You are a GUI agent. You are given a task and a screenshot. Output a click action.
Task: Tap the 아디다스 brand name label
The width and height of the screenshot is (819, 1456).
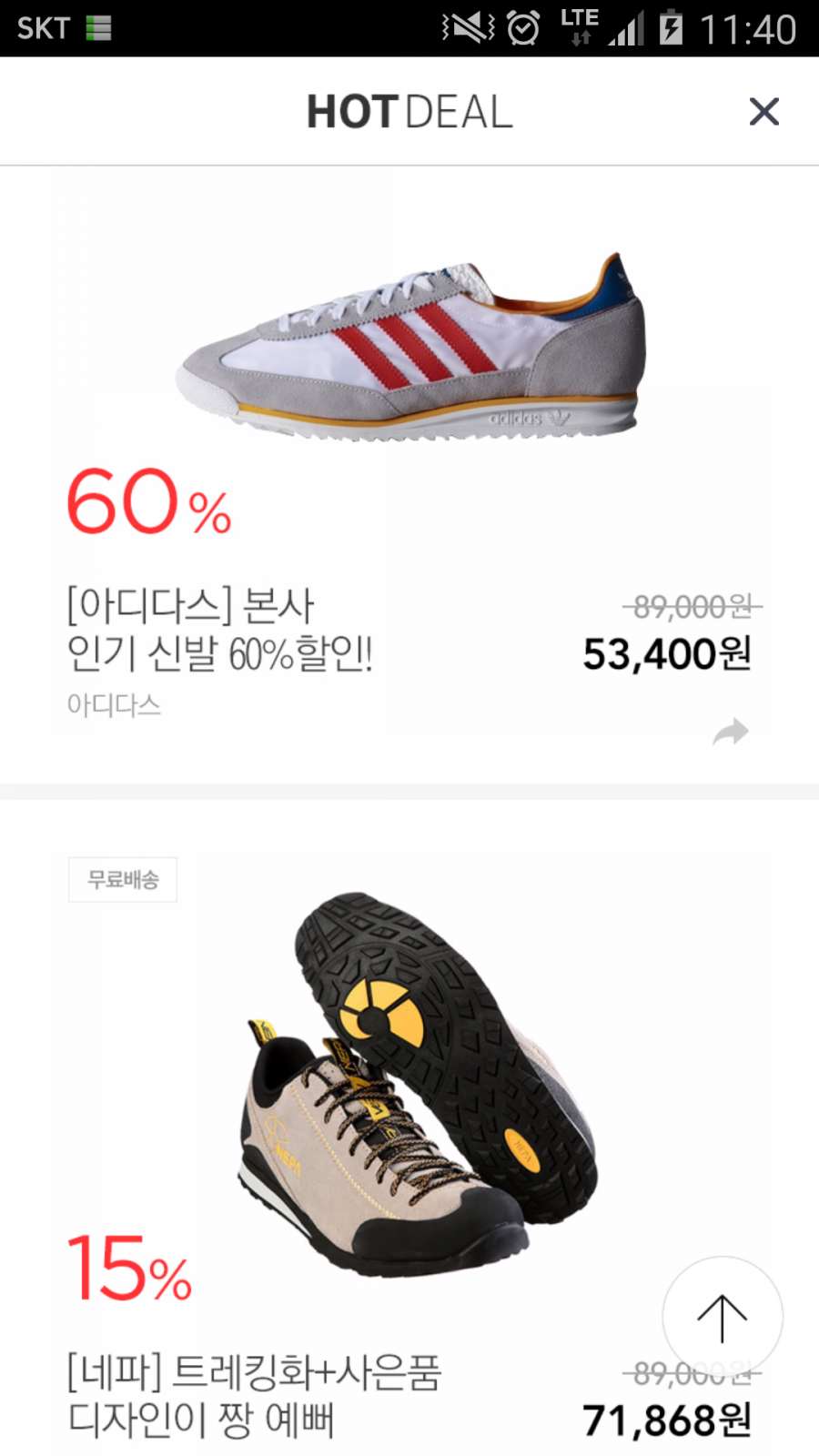coord(114,705)
